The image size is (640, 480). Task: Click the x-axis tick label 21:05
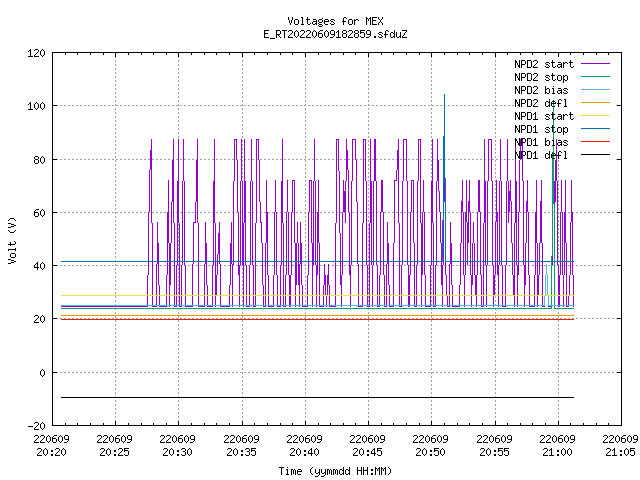pyautogui.click(x=620, y=452)
